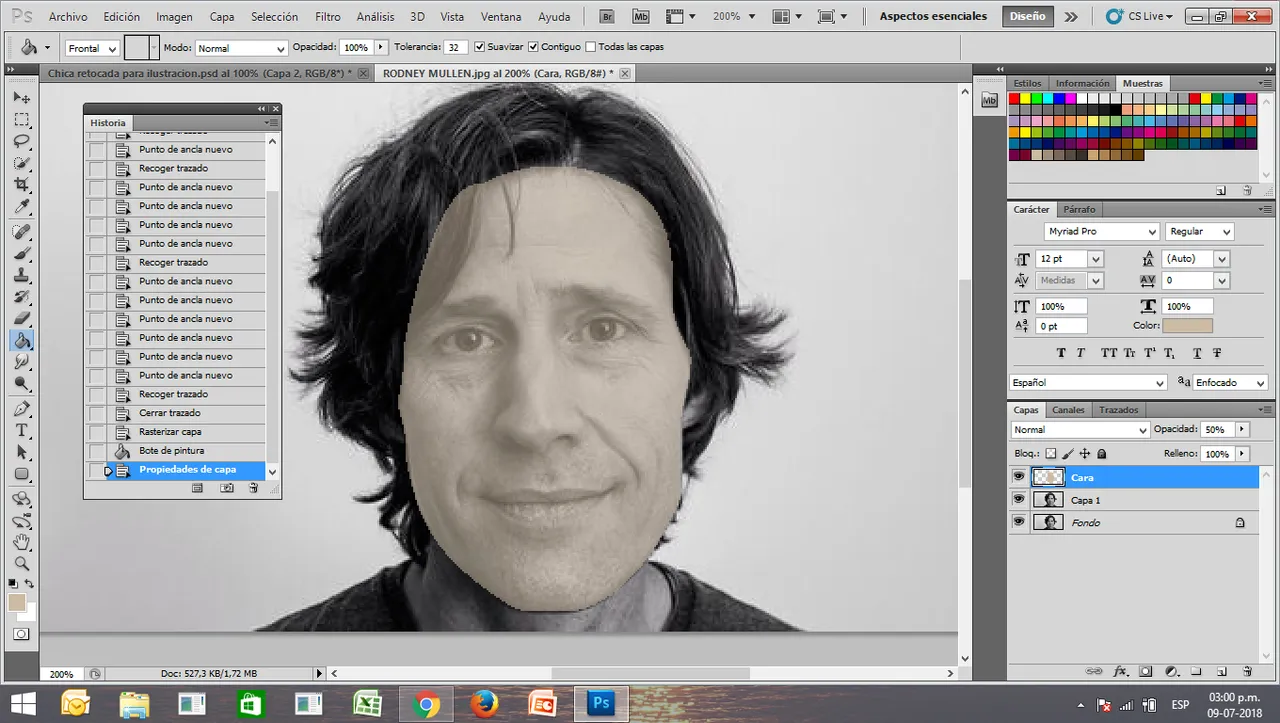Select the Eyedropper tool
The width and height of the screenshot is (1280, 723).
22,207
